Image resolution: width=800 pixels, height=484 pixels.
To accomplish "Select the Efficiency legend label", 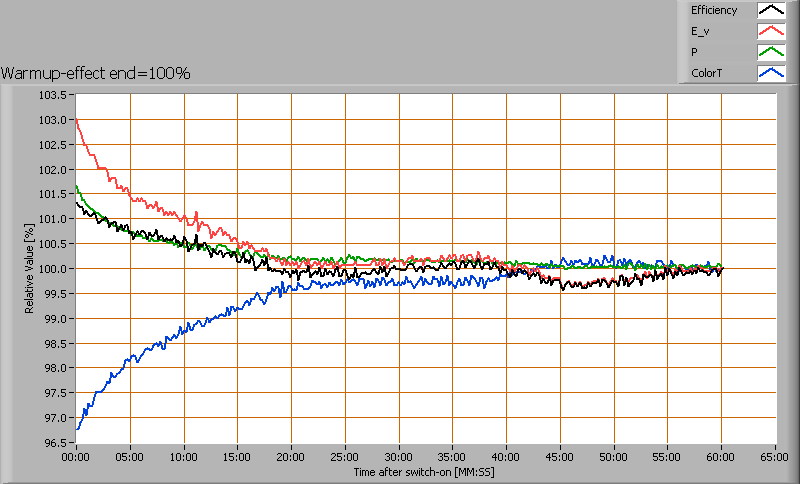I will [x=713, y=11].
